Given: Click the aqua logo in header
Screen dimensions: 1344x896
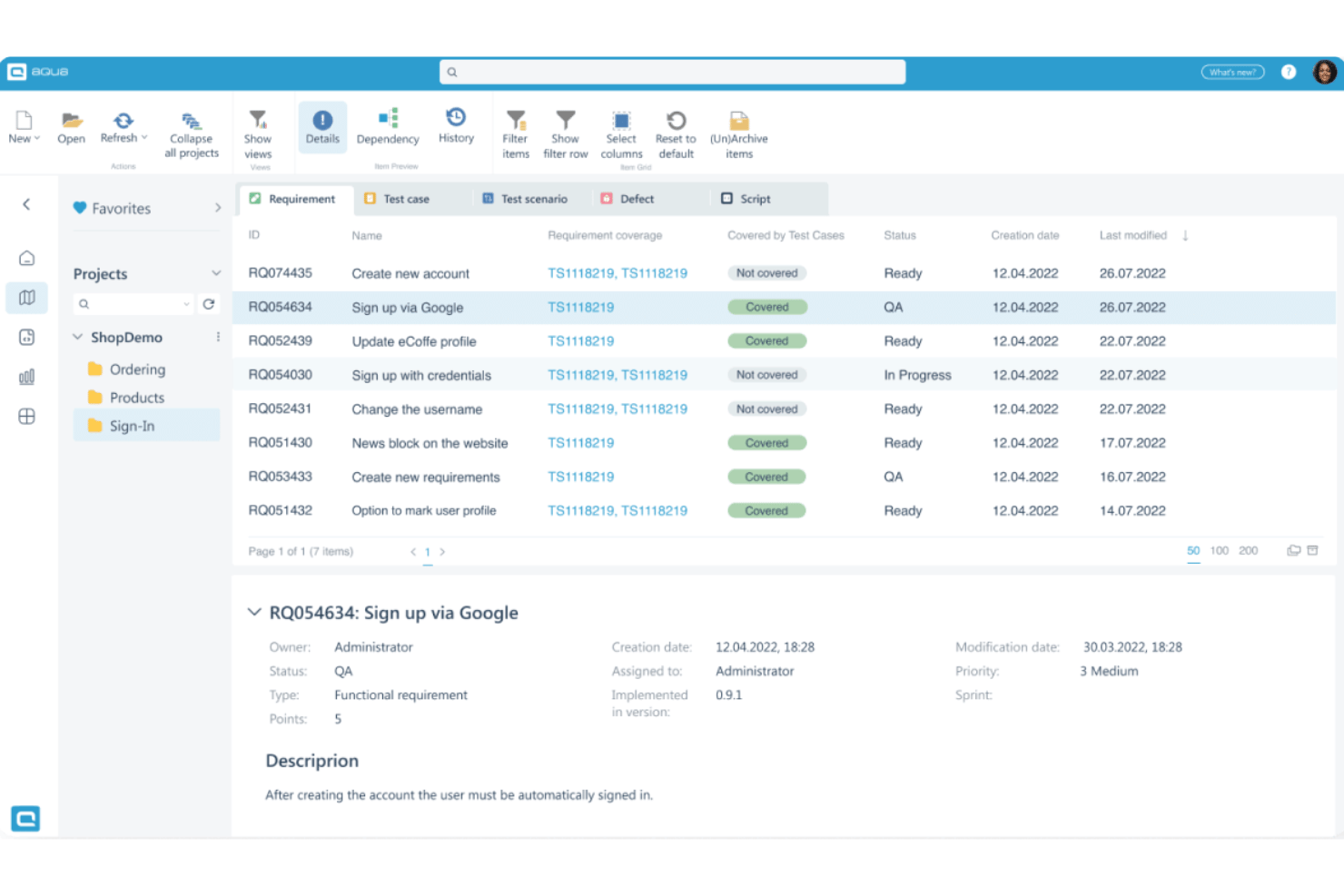Looking at the screenshot, I should (x=38, y=72).
